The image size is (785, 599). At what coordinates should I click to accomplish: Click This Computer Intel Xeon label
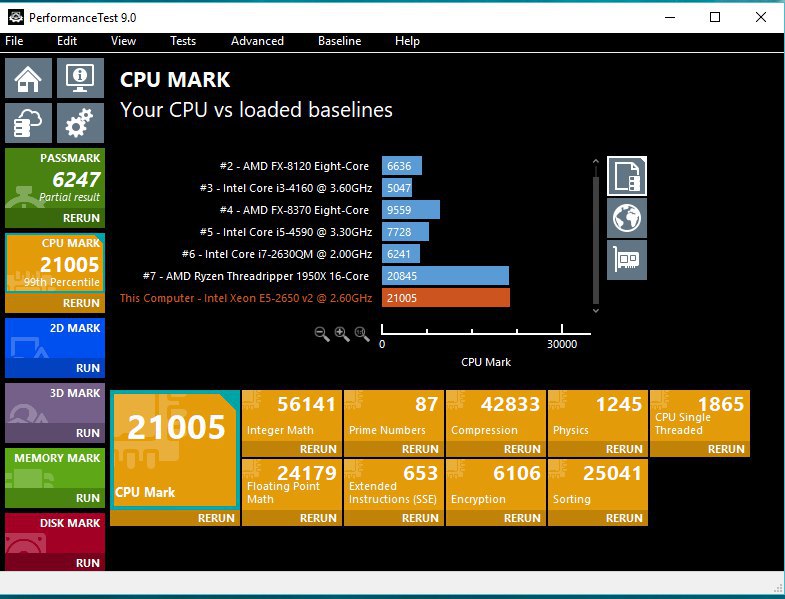click(x=246, y=298)
